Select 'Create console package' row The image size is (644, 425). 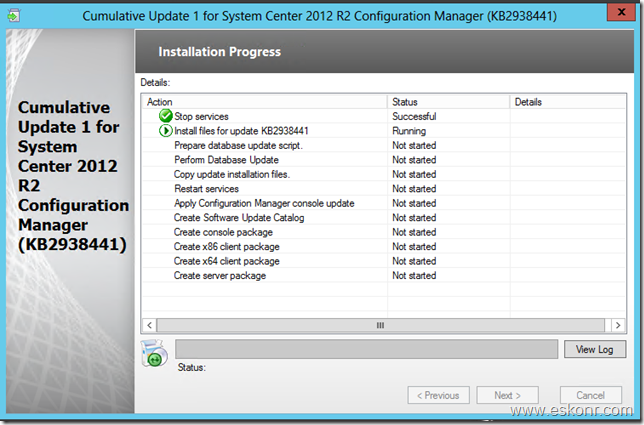point(384,232)
